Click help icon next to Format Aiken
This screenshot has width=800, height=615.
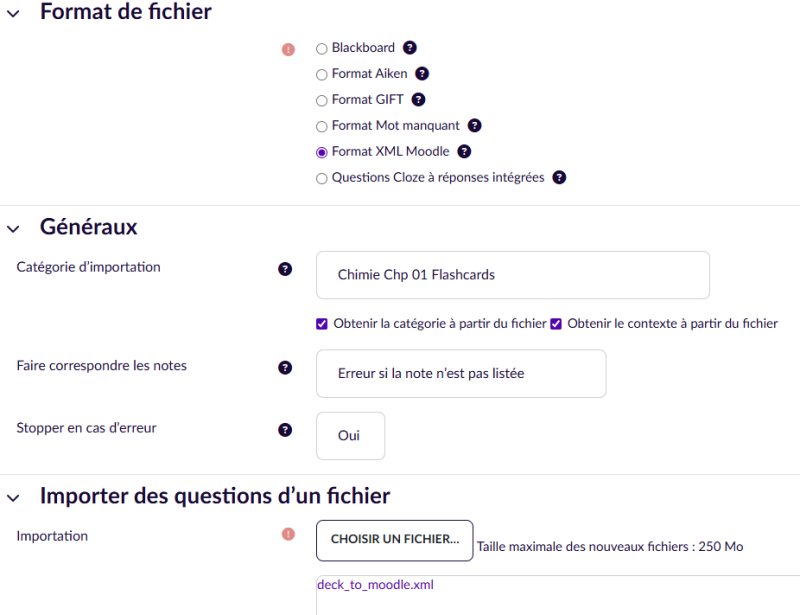point(422,74)
